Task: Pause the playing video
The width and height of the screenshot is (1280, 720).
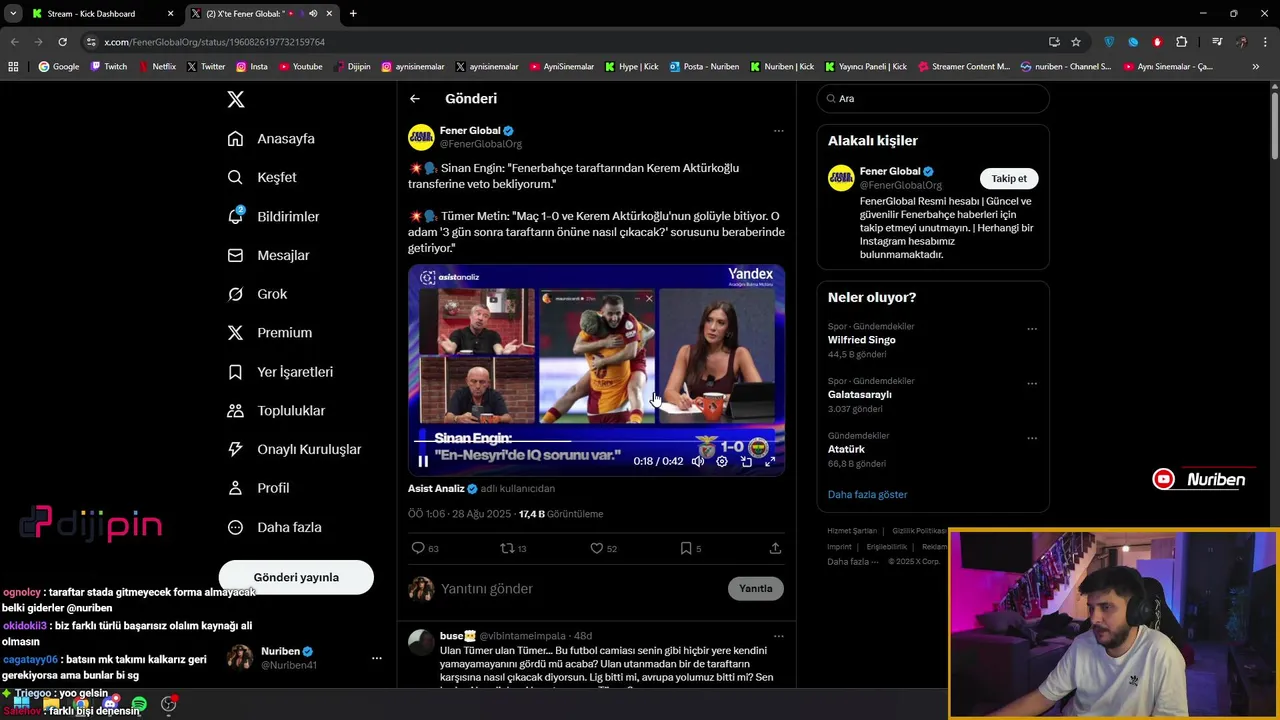Action: coord(423,461)
